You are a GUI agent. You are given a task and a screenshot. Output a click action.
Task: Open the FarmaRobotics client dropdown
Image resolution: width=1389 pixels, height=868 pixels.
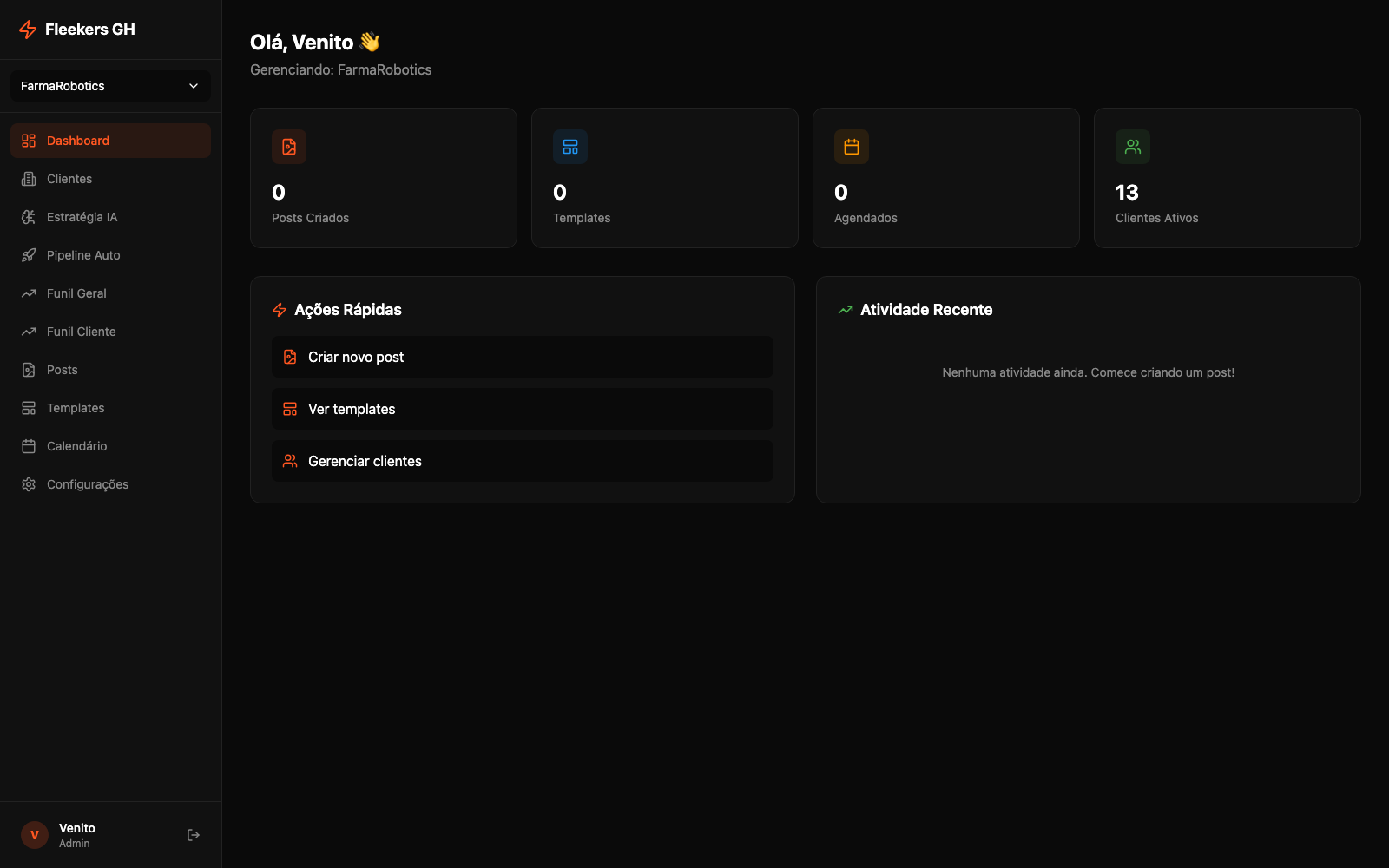(110, 86)
